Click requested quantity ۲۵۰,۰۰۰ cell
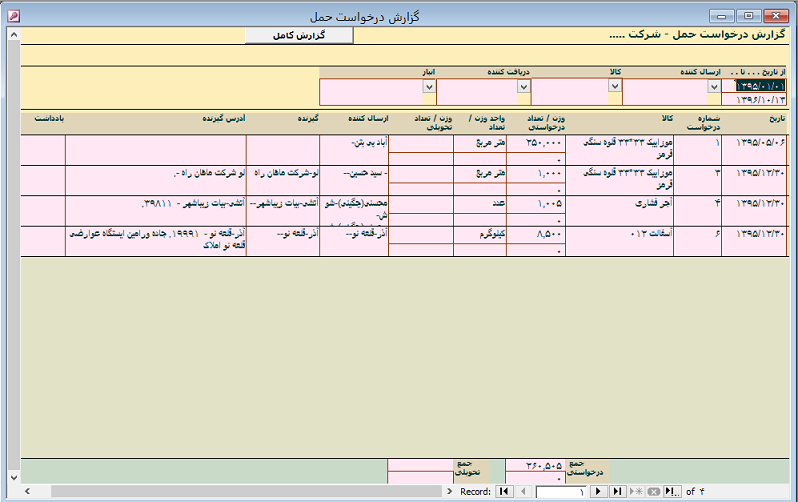This screenshot has width=798, height=502. [536, 144]
